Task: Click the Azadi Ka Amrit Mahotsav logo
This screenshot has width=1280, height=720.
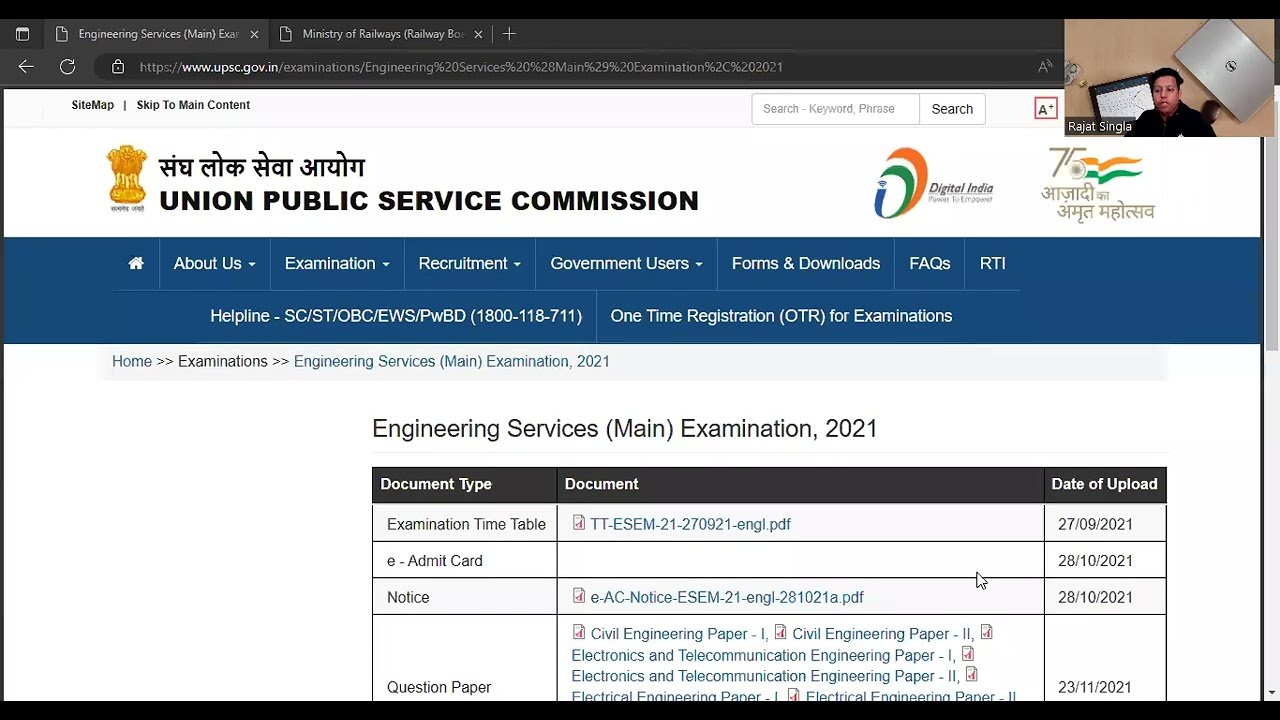Action: point(1098,184)
